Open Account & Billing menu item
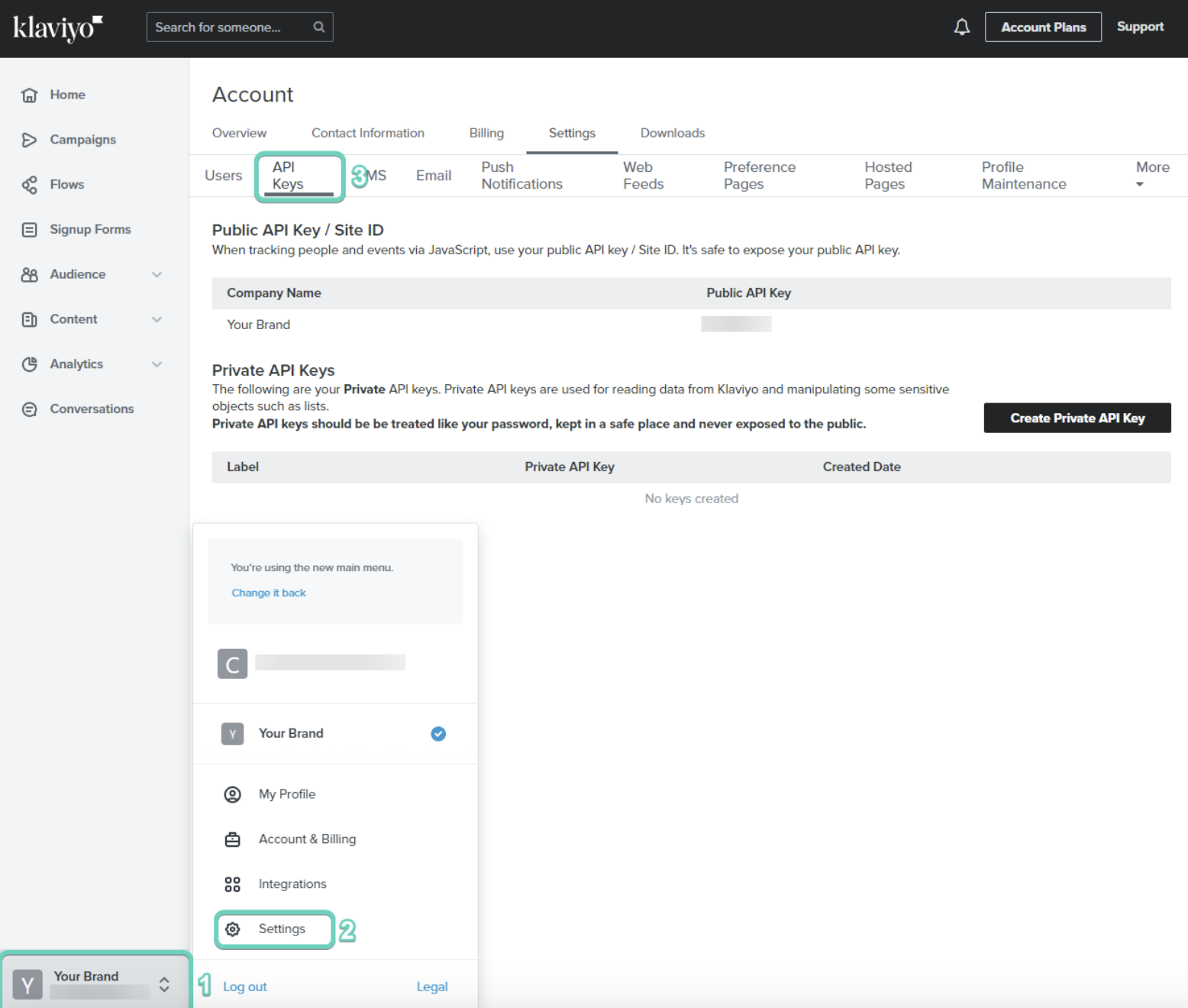 click(x=308, y=839)
